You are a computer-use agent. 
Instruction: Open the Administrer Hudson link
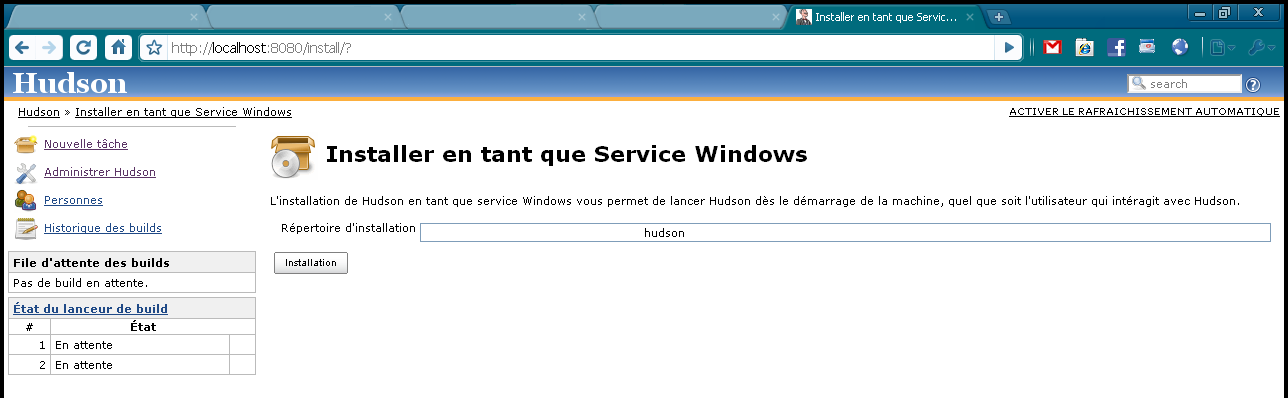[100, 172]
